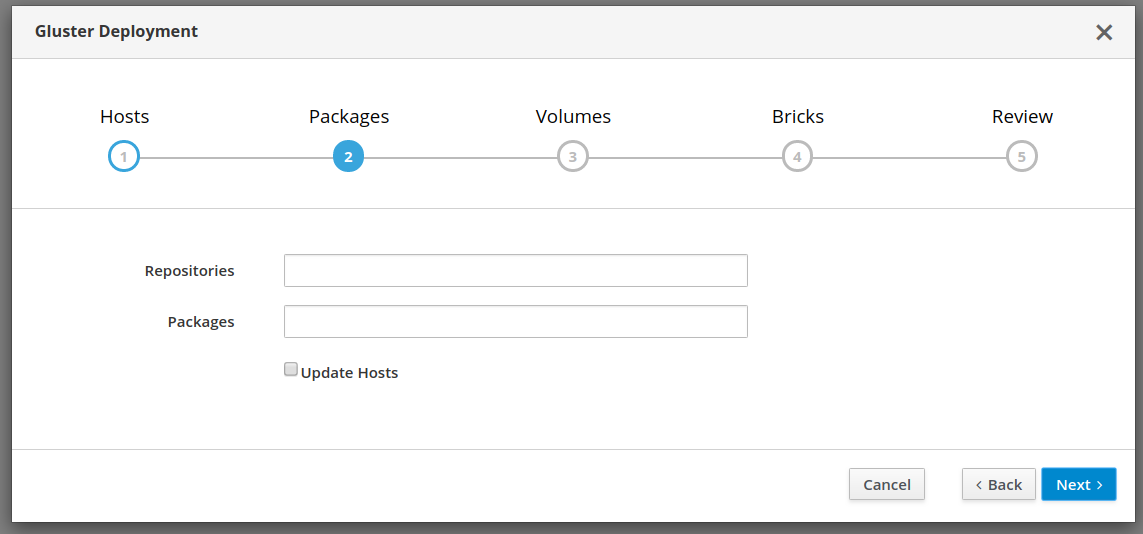Click the highlighted step 2 circle
This screenshot has width=1143, height=534.
tap(348, 157)
